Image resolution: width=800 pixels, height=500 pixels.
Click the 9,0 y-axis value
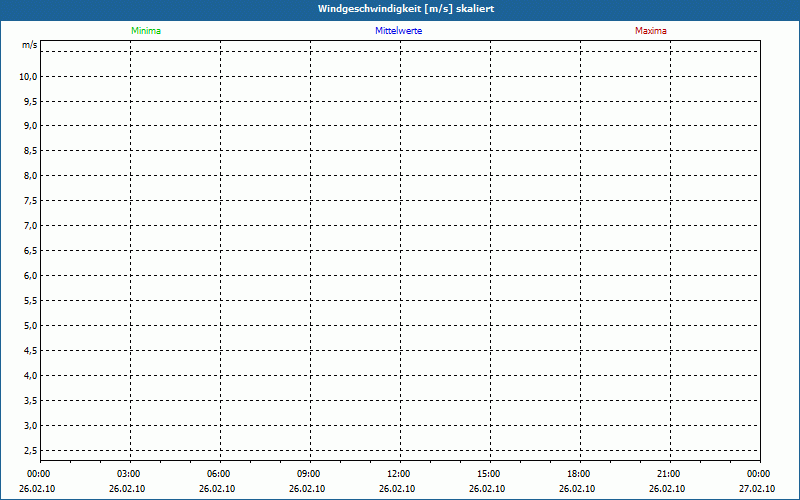coord(31,126)
